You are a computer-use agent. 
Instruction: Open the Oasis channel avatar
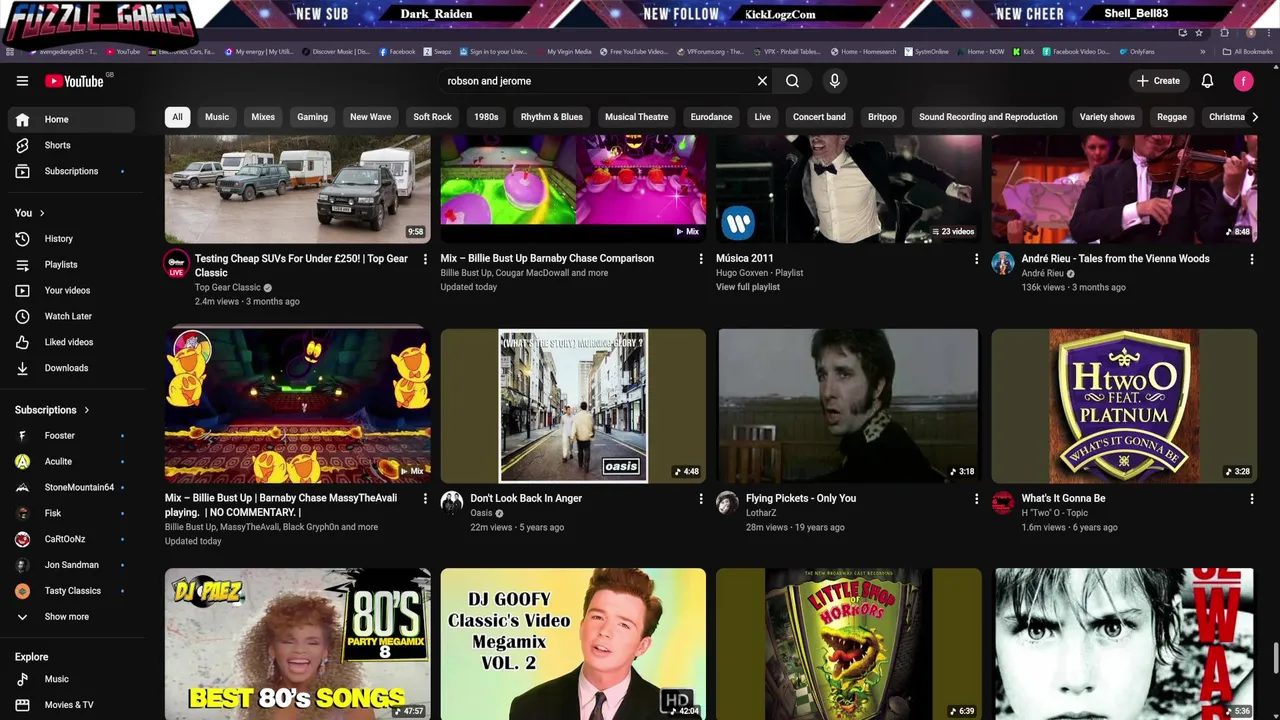(452, 503)
